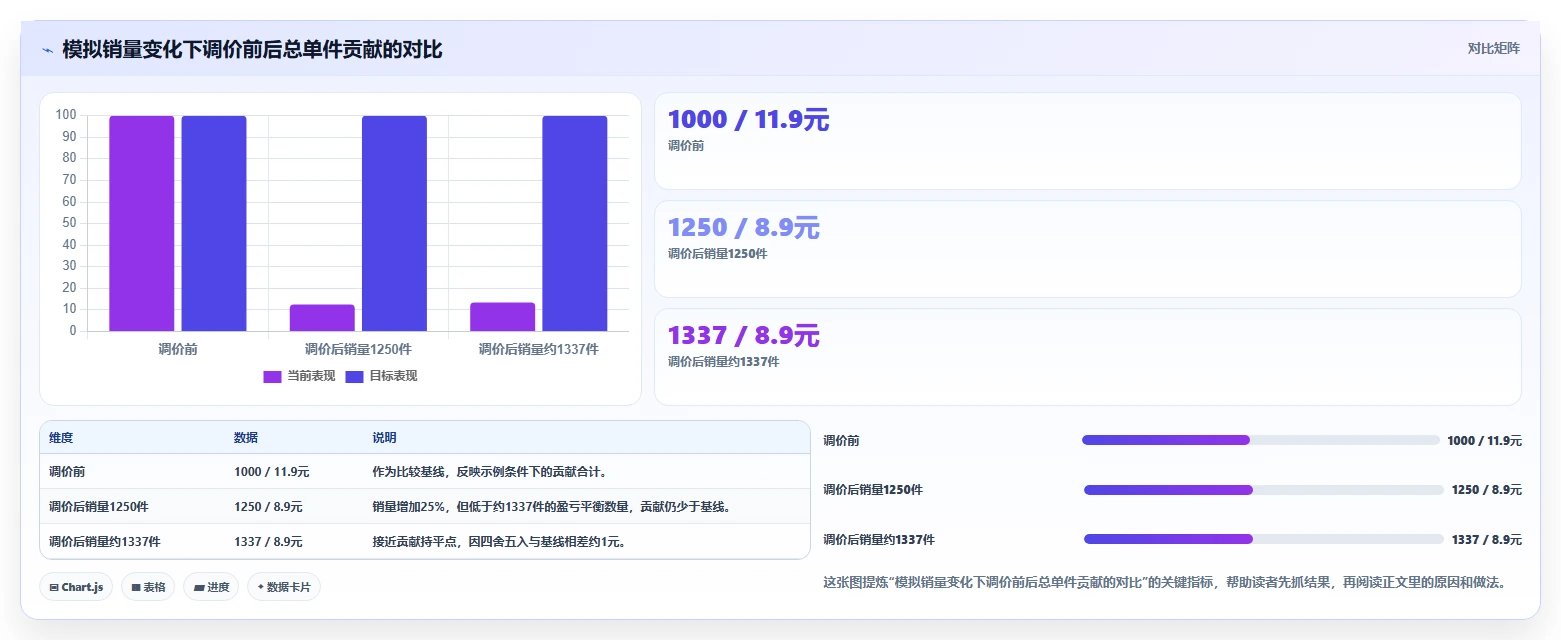Click the large 1000 / 11.9元 card headline
The height and width of the screenshot is (640, 1561).
pyautogui.click(x=748, y=120)
